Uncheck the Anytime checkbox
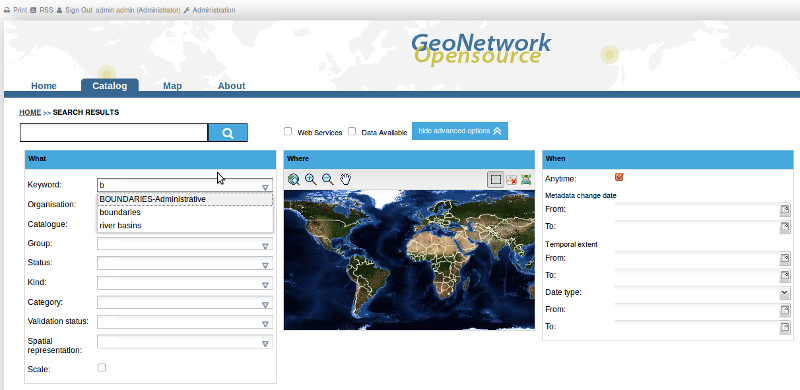The width and height of the screenshot is (800, 390). tap(619, 177)
